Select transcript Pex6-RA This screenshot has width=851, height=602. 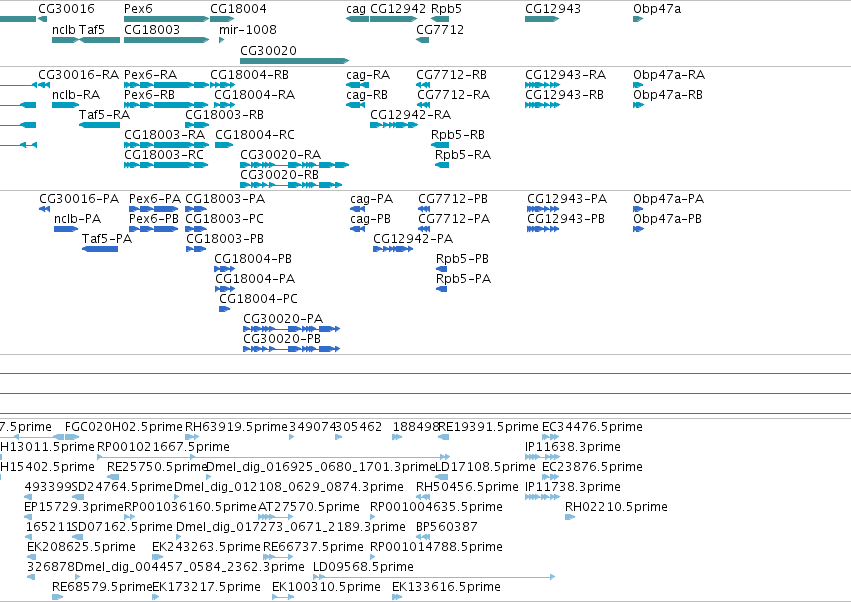click(x=166, y=85)
